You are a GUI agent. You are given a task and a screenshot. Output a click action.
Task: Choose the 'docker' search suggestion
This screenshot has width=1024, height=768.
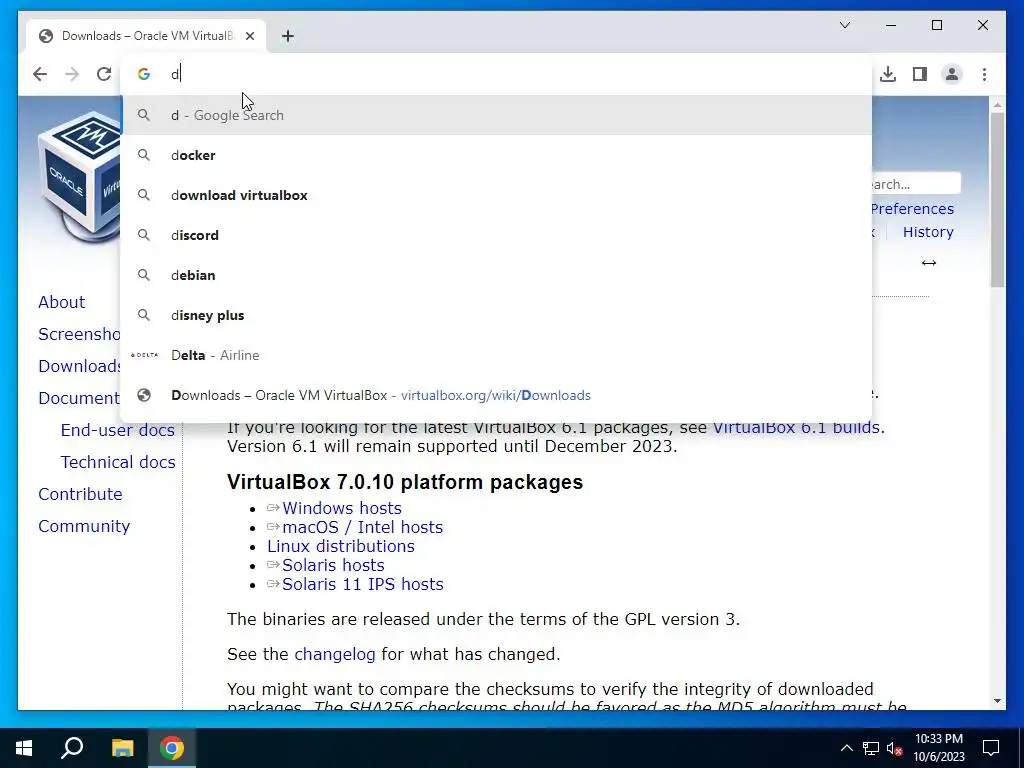496,155
